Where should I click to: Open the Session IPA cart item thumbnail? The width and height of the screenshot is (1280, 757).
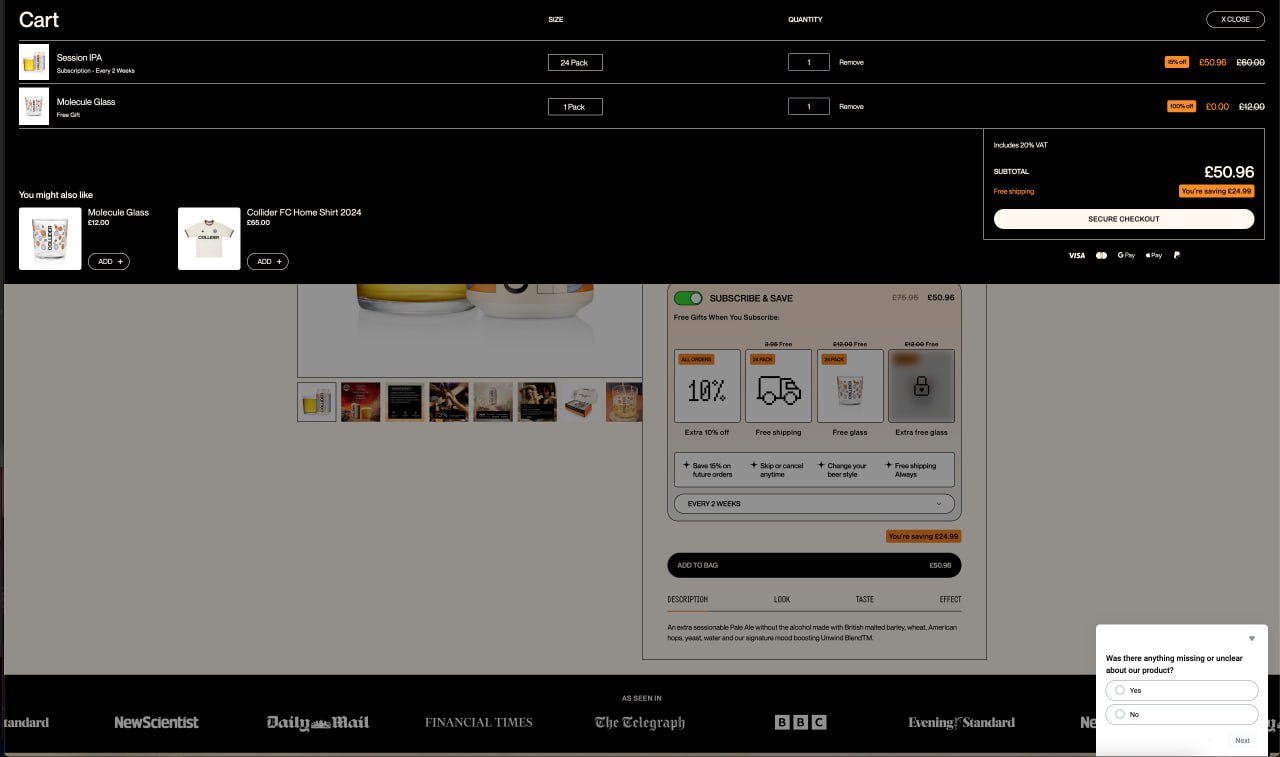pyautogui.click(x=34, y=62)
